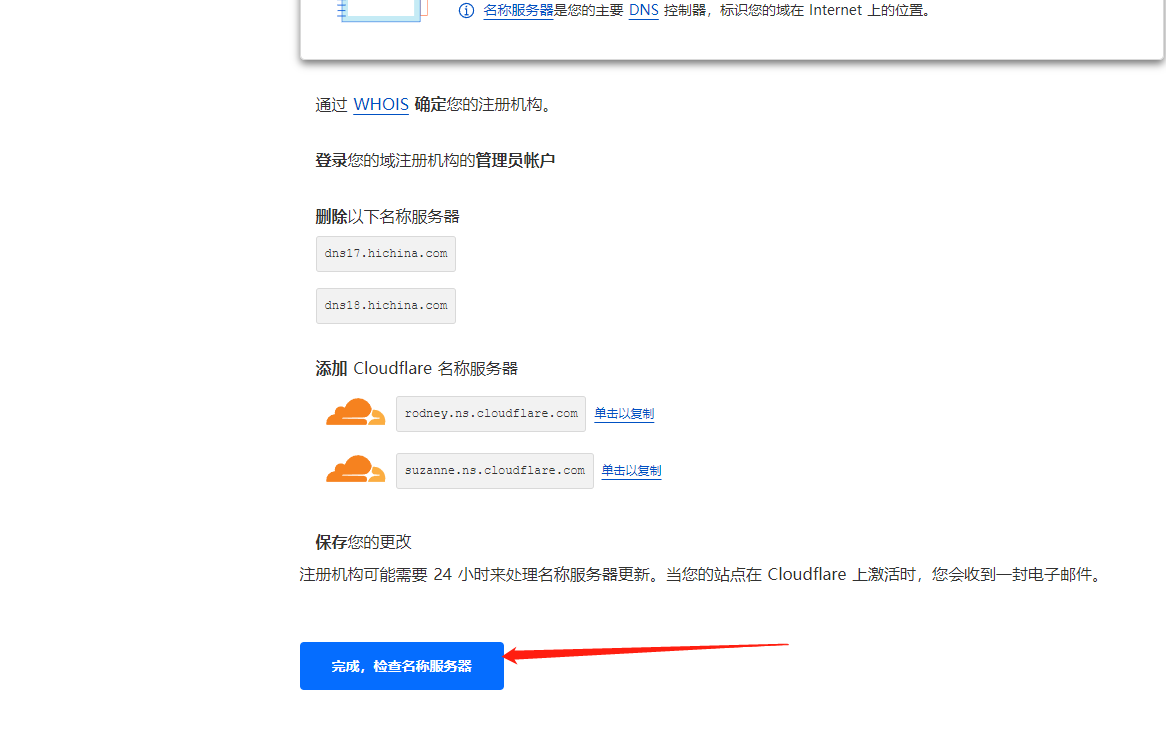Select the rodney.ns.cloudflare.com field
Screen dimensions: 1166x745
[x=491, y=413]
